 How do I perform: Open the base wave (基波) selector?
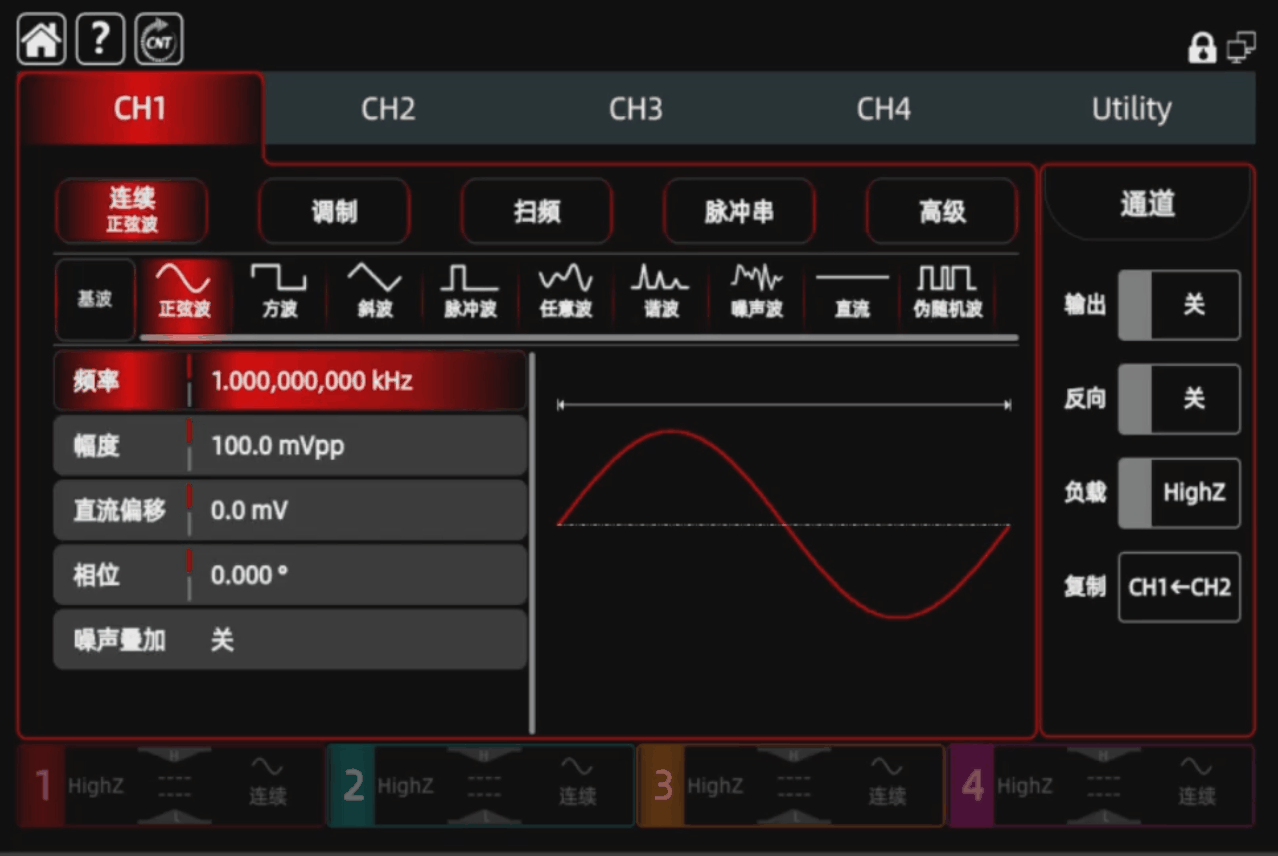[x=95, y=299]
